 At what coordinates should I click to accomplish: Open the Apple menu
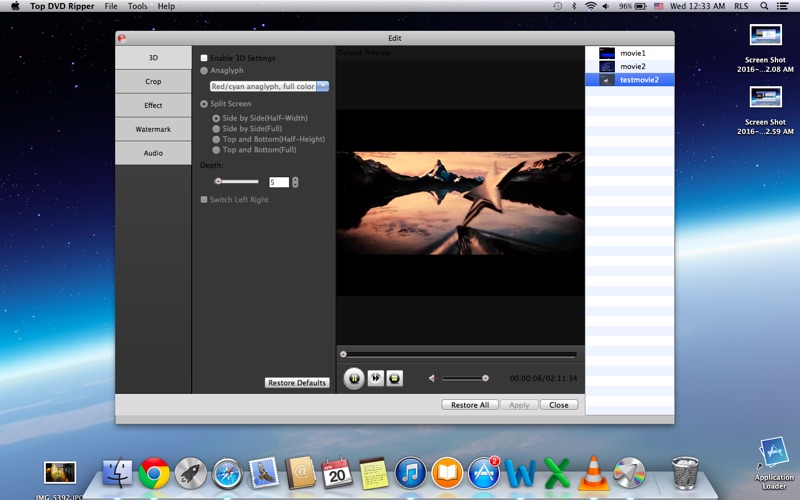point(15,6)
